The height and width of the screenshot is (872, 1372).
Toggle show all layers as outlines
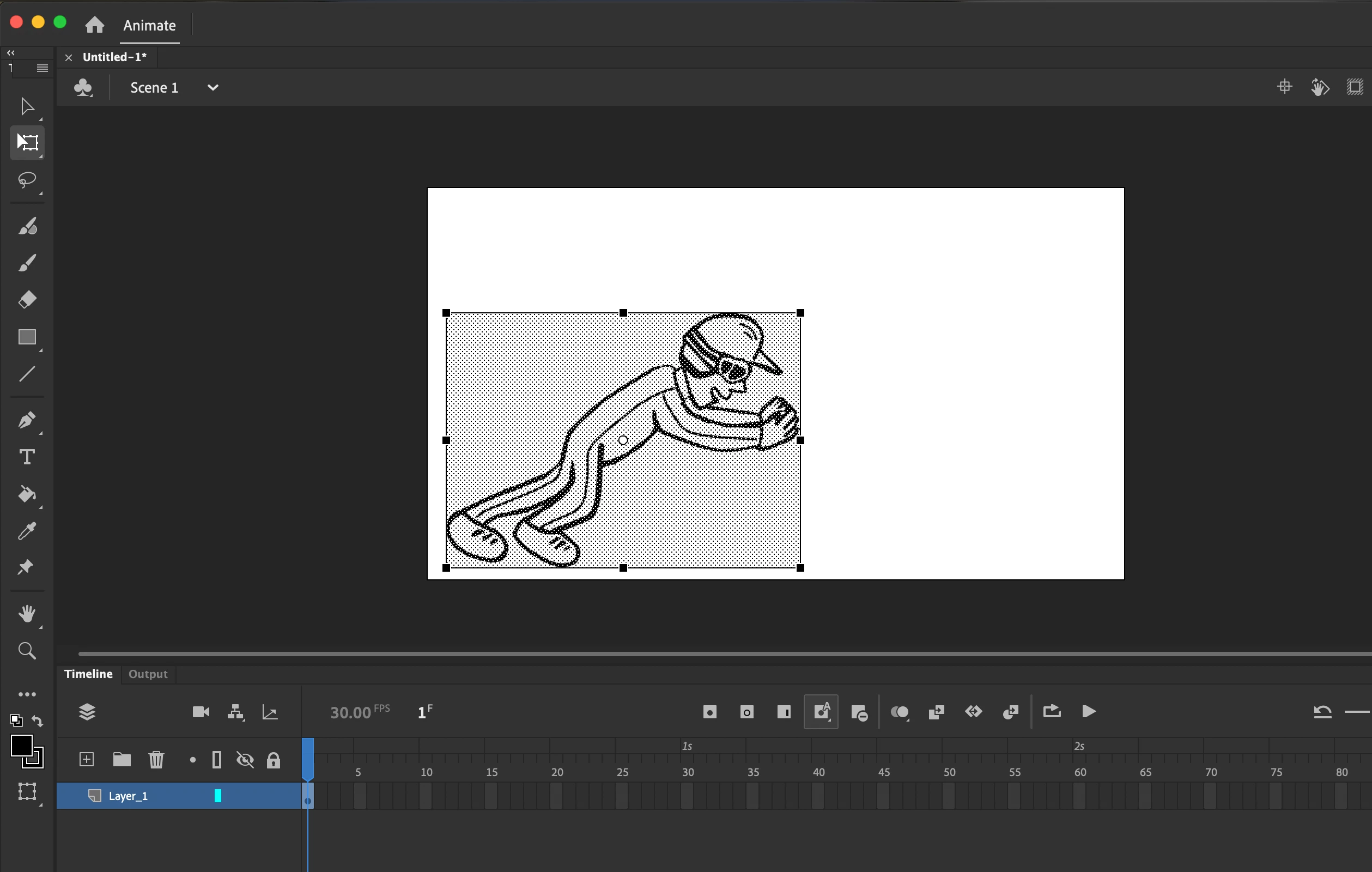pyautogui.click(x=216, y=760)
